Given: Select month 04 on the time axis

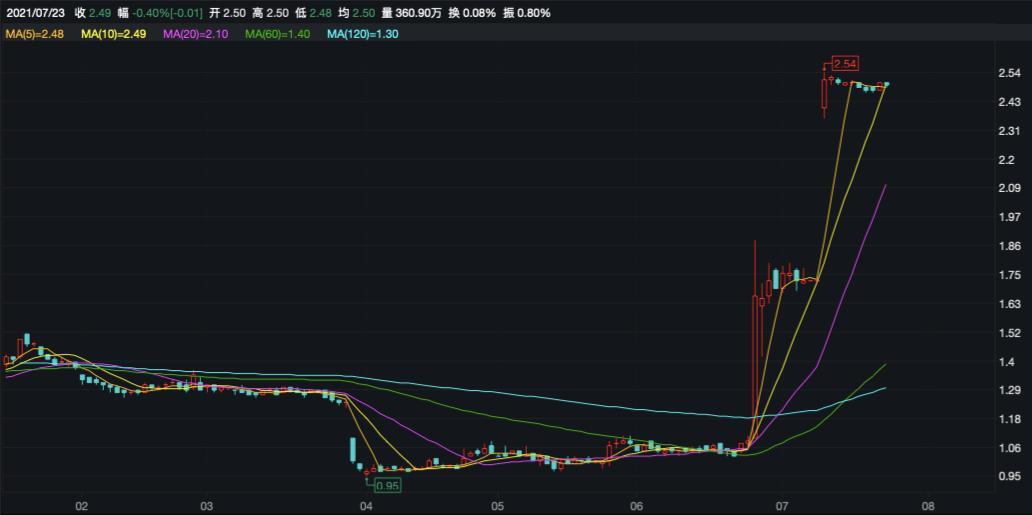Looking at the screenshot, I should (x=366, y=506).
